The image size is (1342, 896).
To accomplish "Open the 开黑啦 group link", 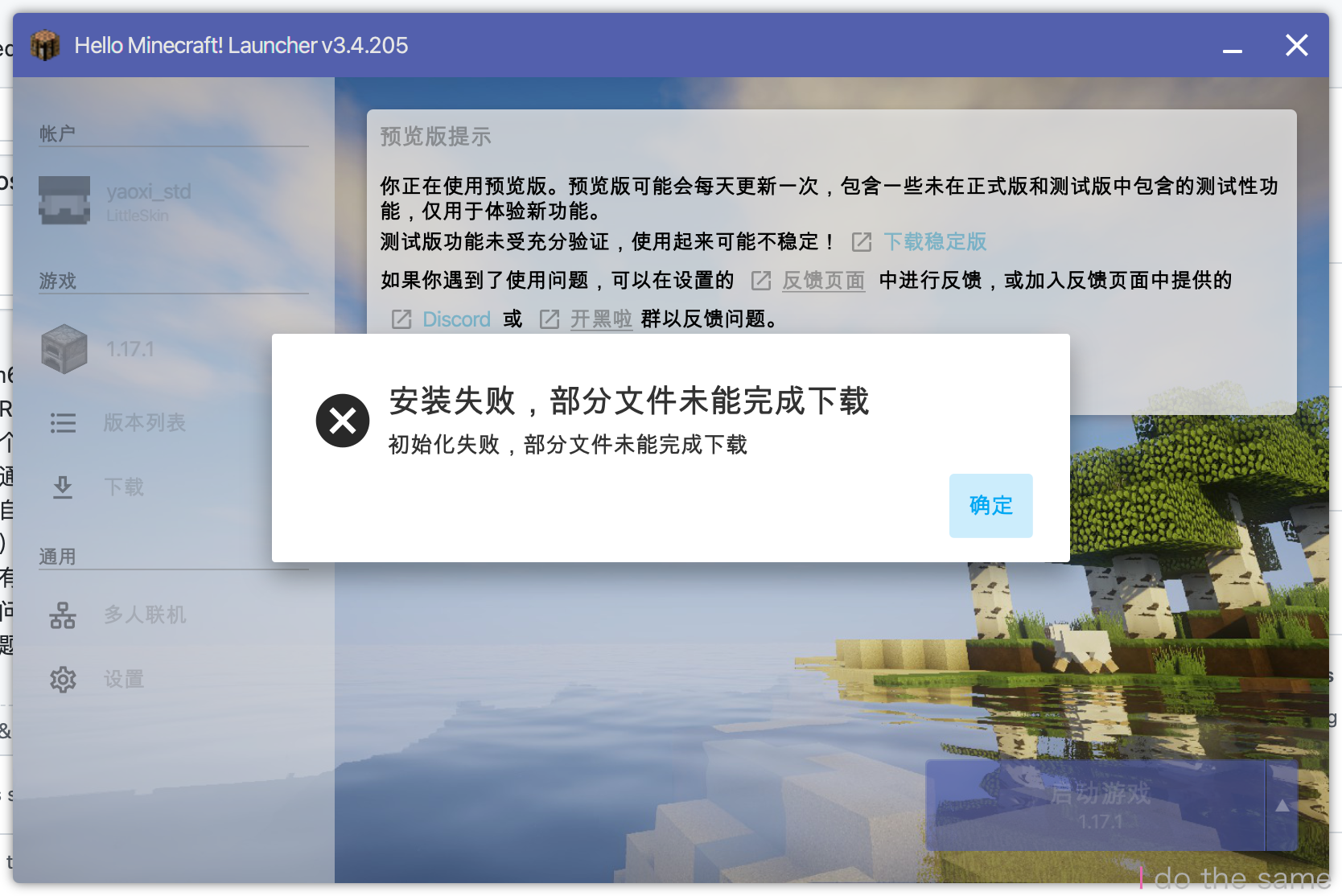I will [600, 319].
